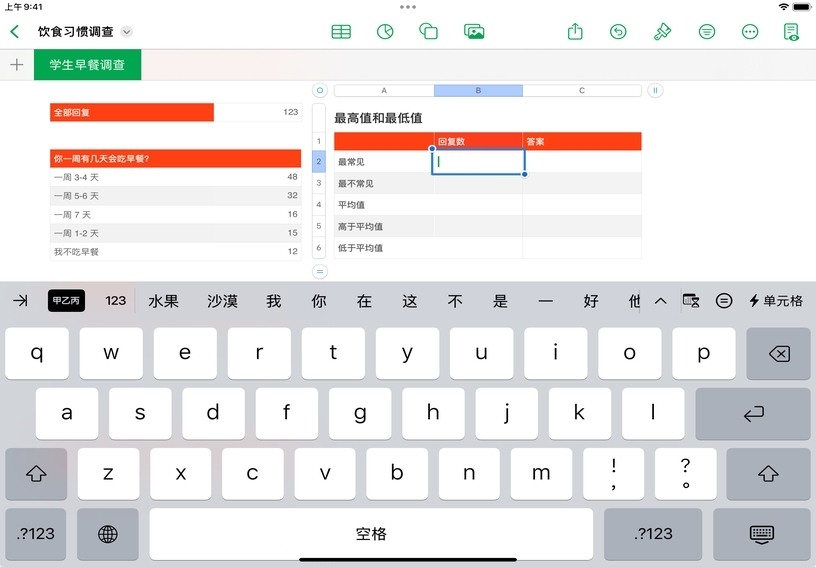Switch to the 甲乙丙 text keyboard
This screenshot has width=816, height=567.
[66, 301]
